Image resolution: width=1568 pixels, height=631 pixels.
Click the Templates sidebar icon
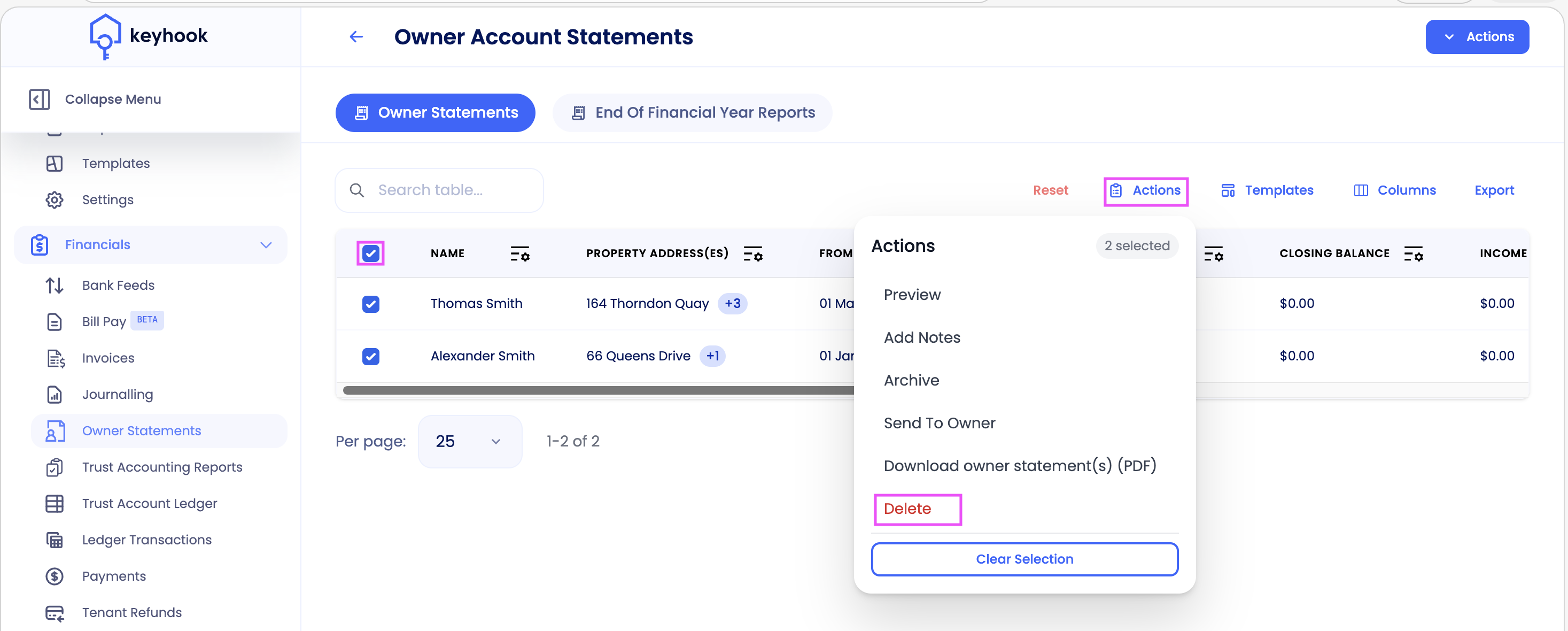point(55,163)
